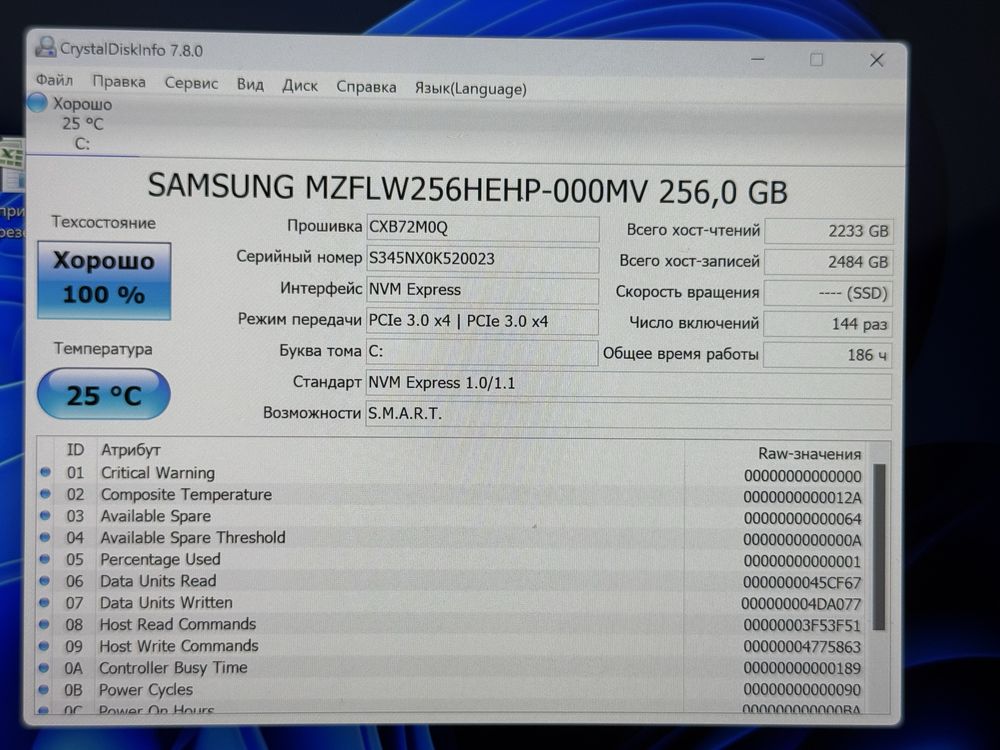
Task: Click the status dot beside Data Units Written
Action: pos(44,602)
